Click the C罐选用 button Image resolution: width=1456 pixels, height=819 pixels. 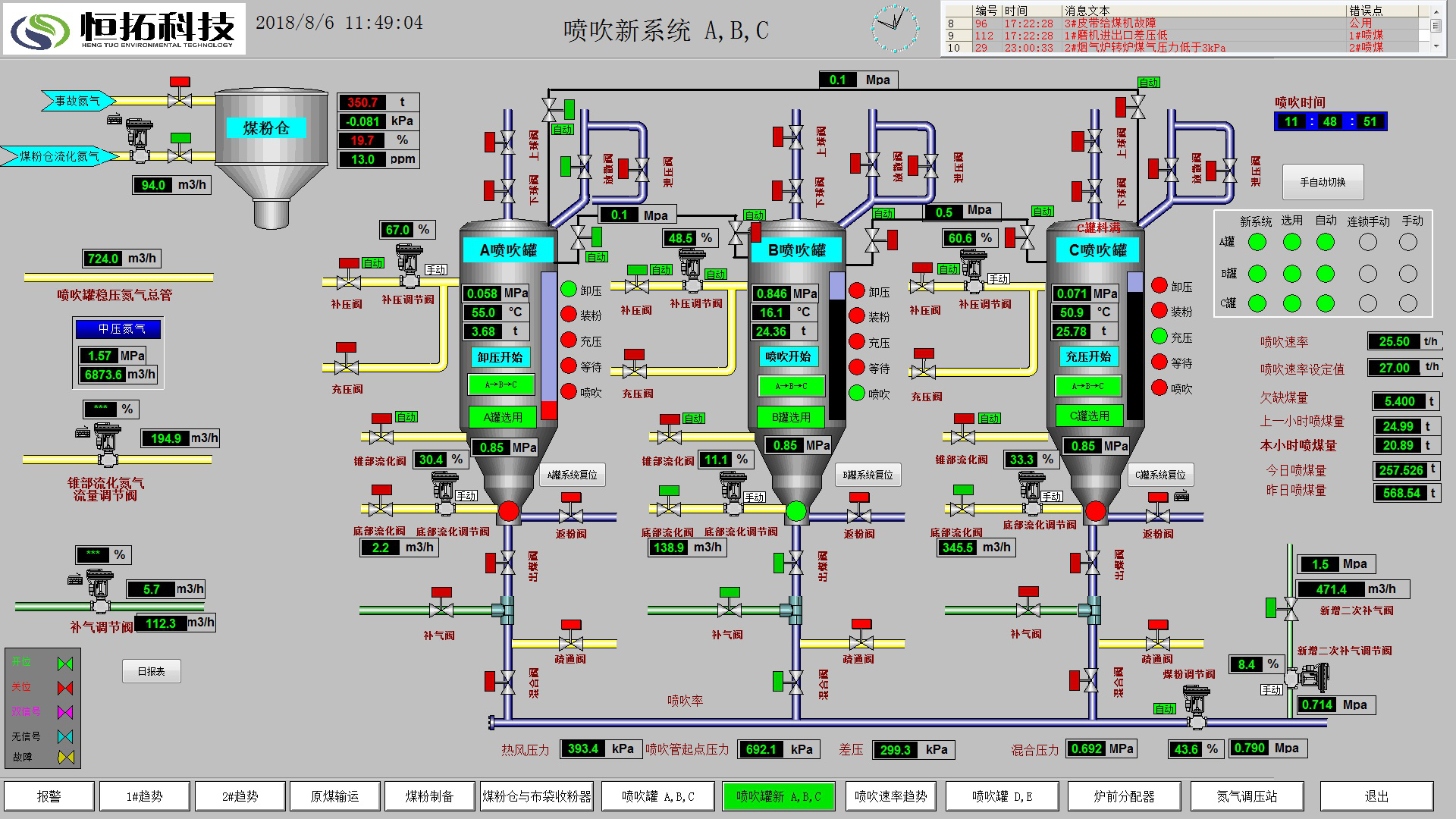tap(1089, 416)
